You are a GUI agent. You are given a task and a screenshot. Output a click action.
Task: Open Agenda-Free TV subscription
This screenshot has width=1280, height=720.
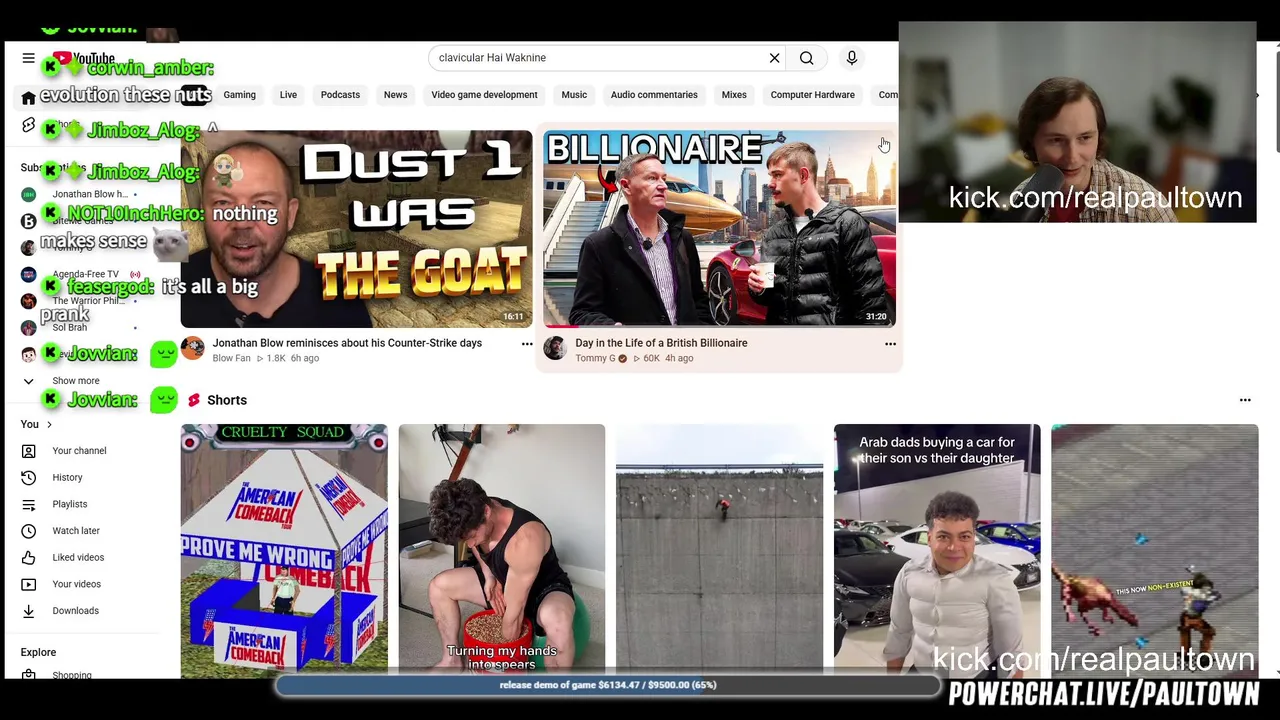[85, 274]
